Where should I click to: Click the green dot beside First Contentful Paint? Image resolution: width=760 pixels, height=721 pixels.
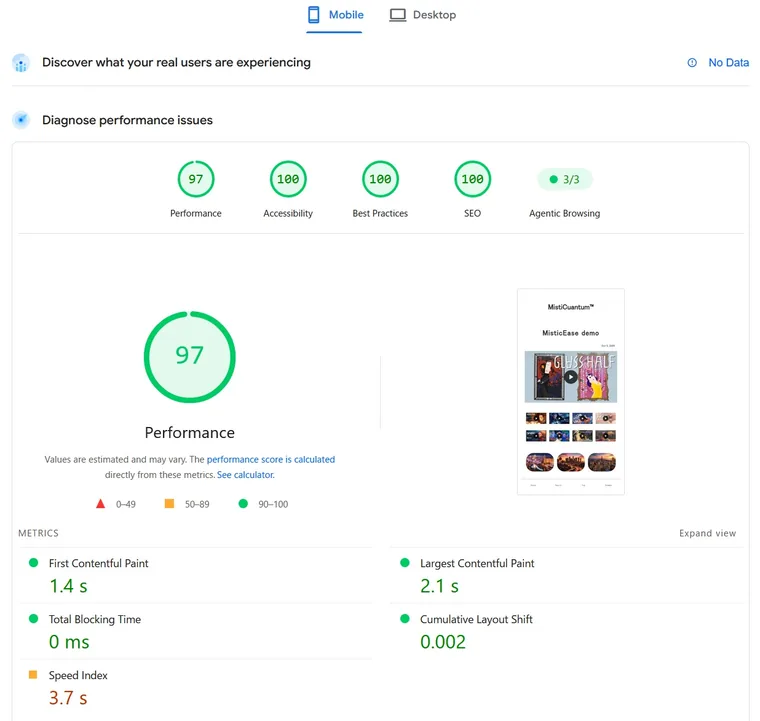click(x=33, y=563)
